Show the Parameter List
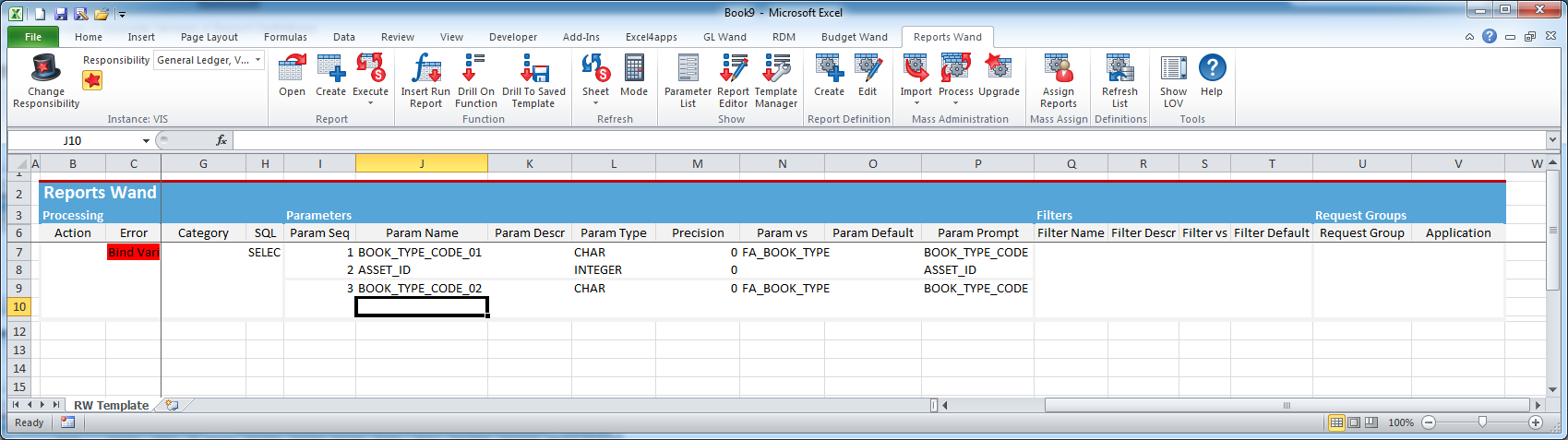This screenshot has width=1568, height=440. coord(688,68)
